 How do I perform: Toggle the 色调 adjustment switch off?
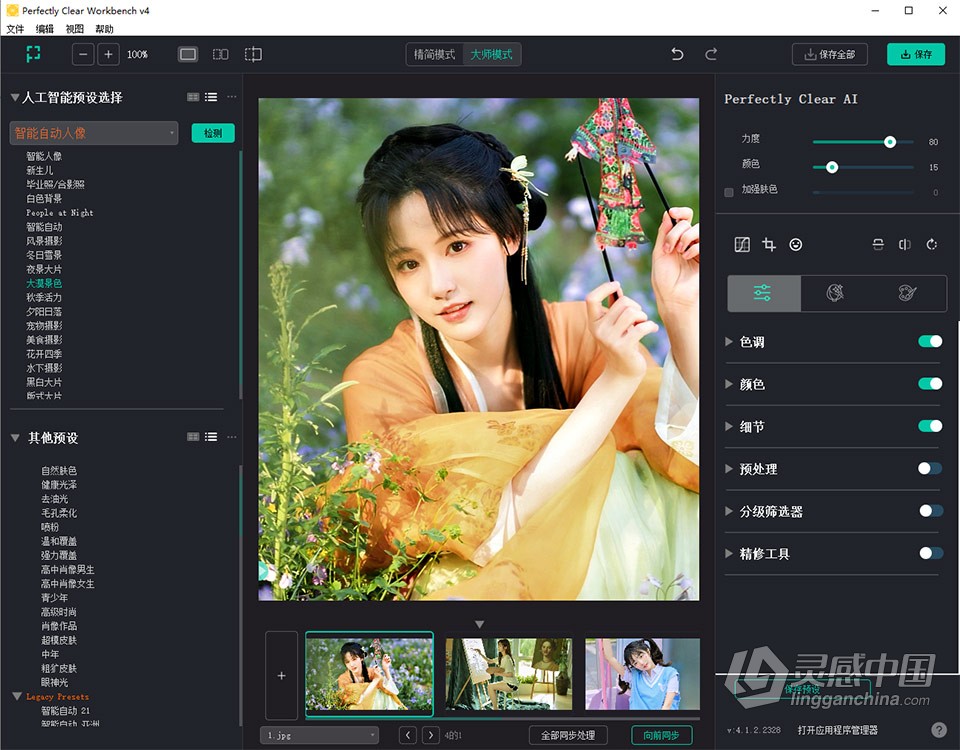929,341
